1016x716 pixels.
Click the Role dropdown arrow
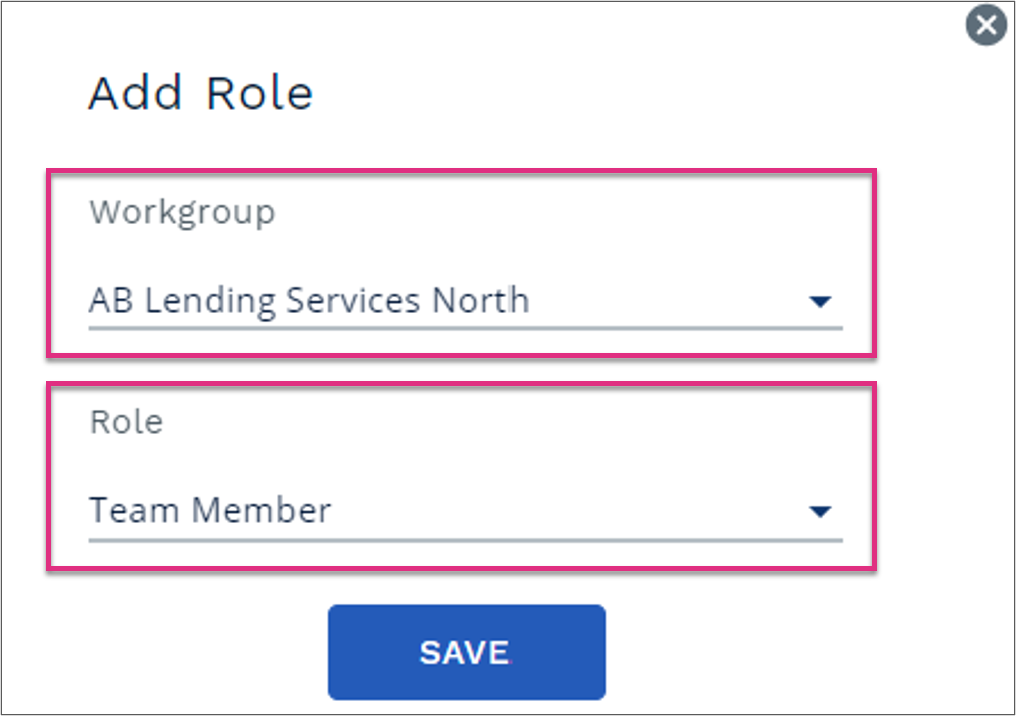(820, 512)
